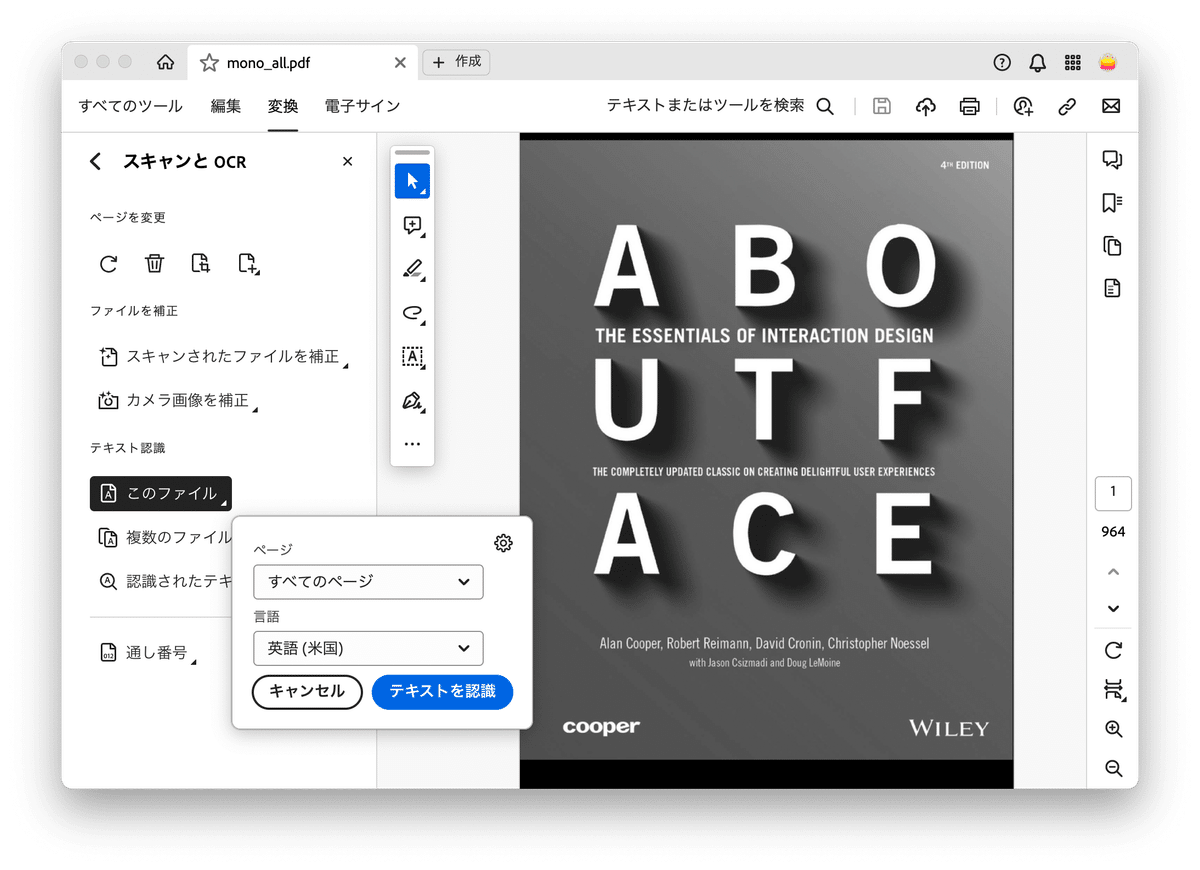Open the comments panel icon
1200x870 pixels.
(x=1112, y=160)
